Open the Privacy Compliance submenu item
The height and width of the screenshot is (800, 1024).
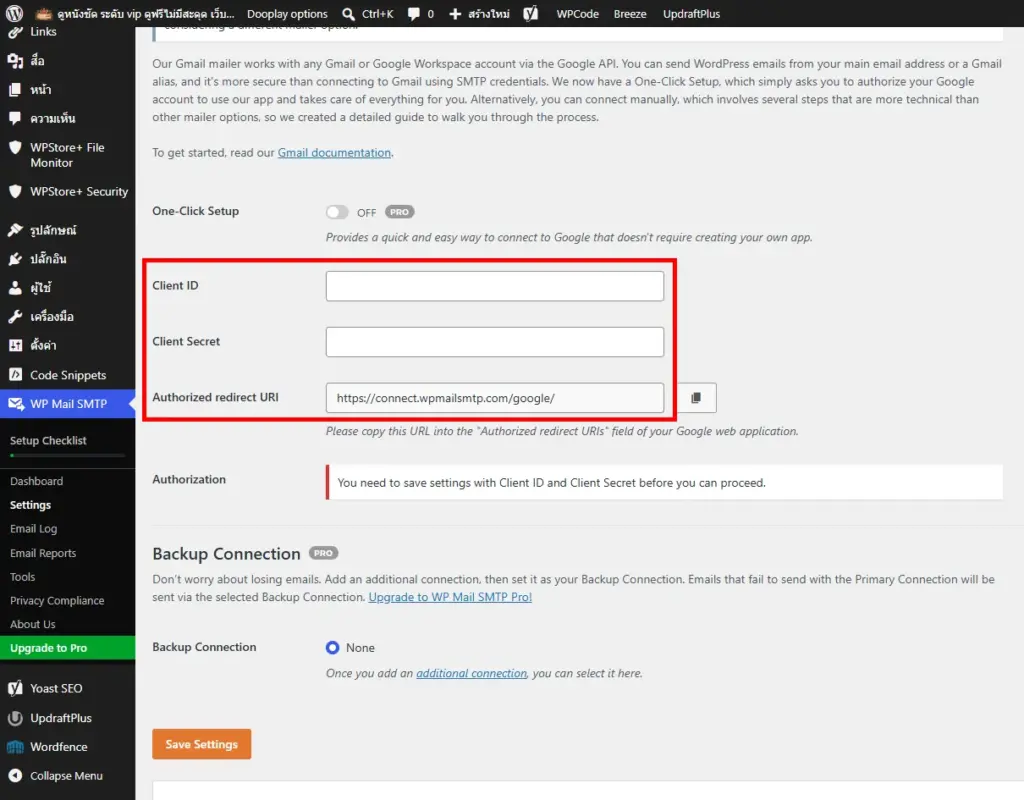click(57, 600)
